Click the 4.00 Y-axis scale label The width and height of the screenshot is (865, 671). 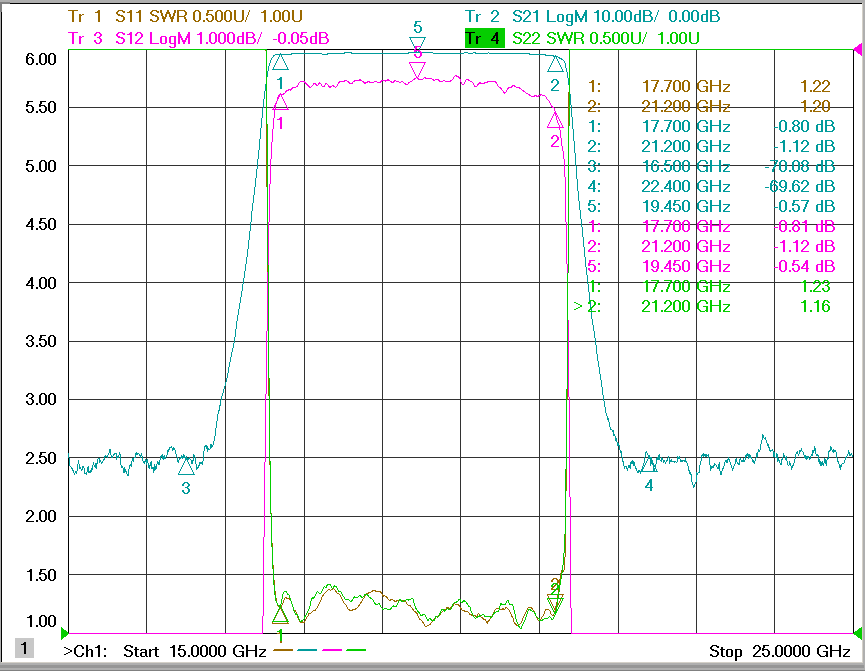pyautogui.click(x=41, y=283)
